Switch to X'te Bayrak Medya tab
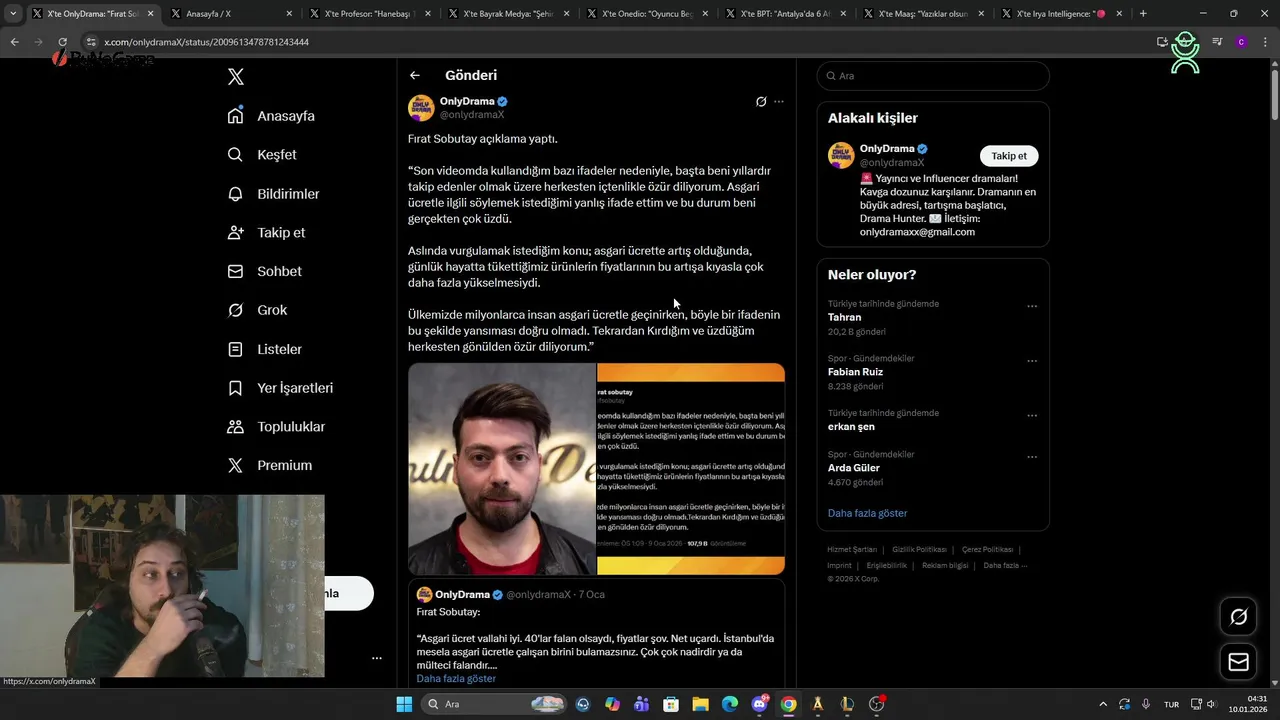 [x=507, y=14]
